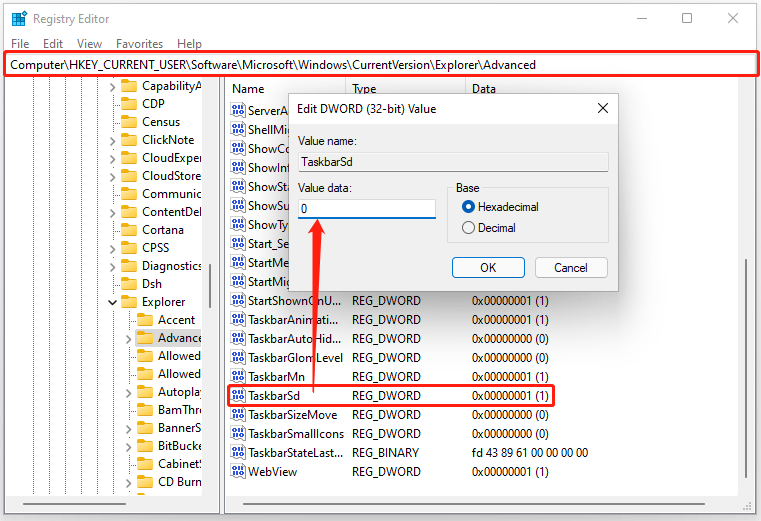
Task: Open the View menu
Action: click(x=89, y=44)
